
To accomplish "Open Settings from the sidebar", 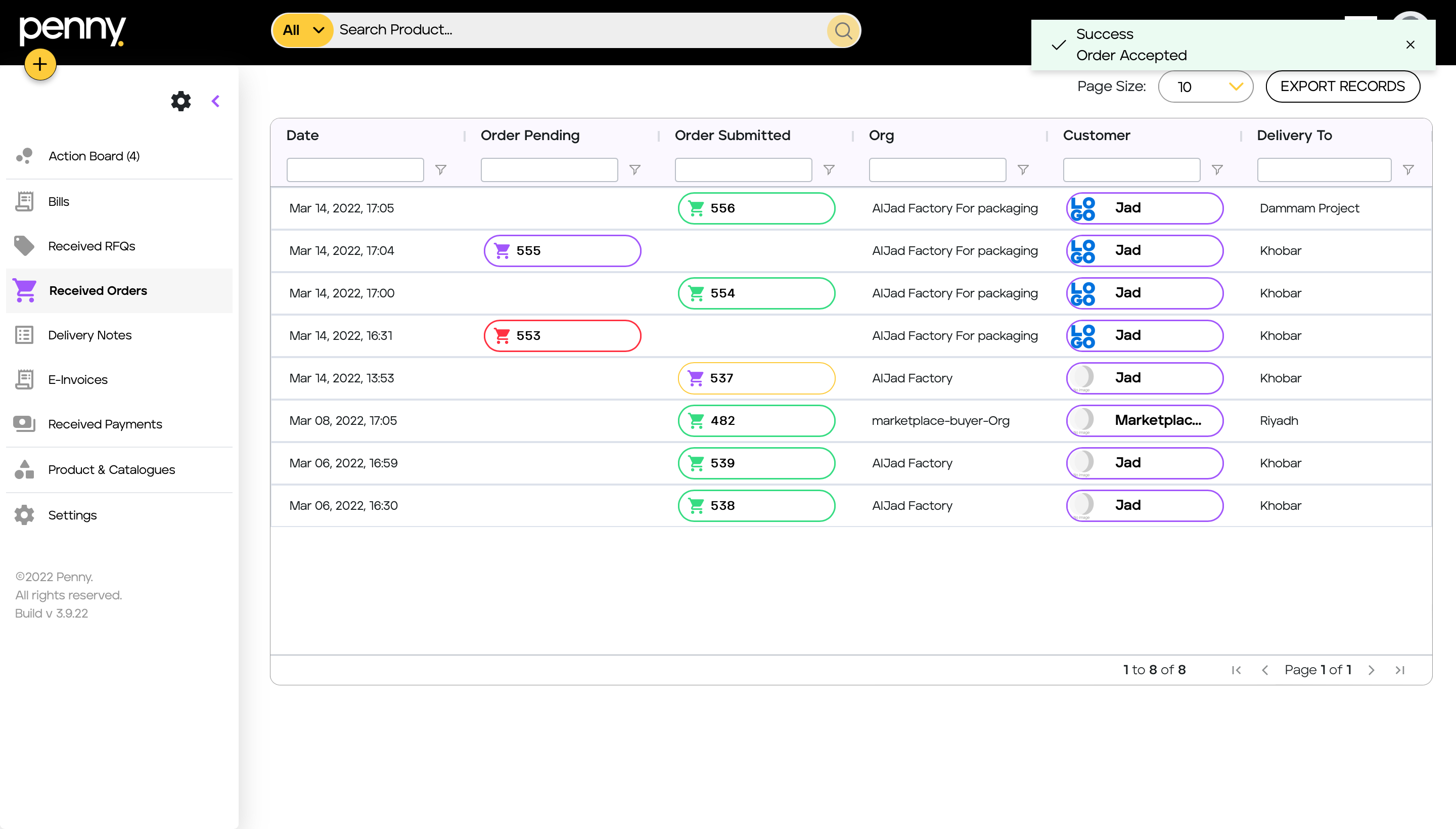I will [x=119, y=515].
